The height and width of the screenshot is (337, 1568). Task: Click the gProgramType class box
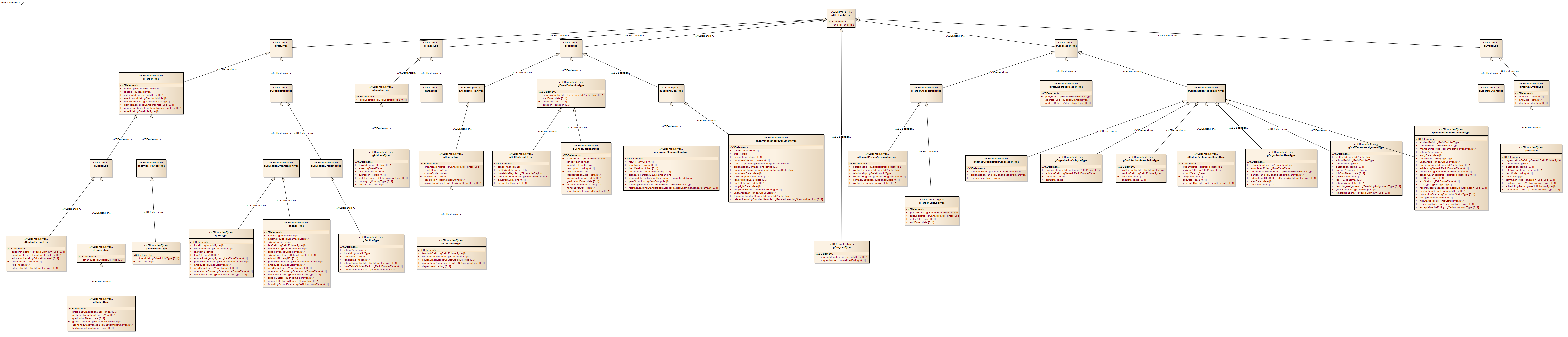[842, 251]
